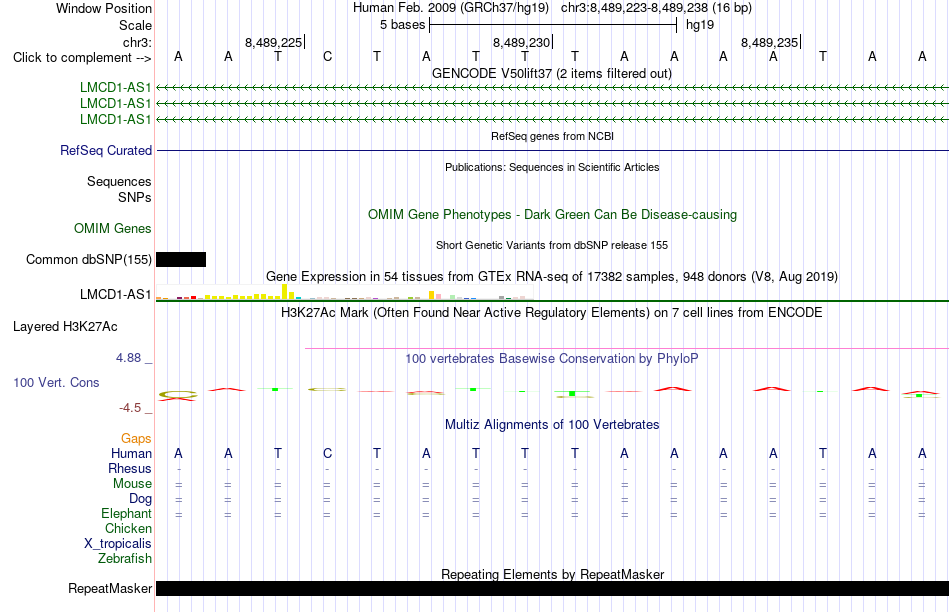
Task: Click the OMIM Genes track label
Action: click(113, 228)
